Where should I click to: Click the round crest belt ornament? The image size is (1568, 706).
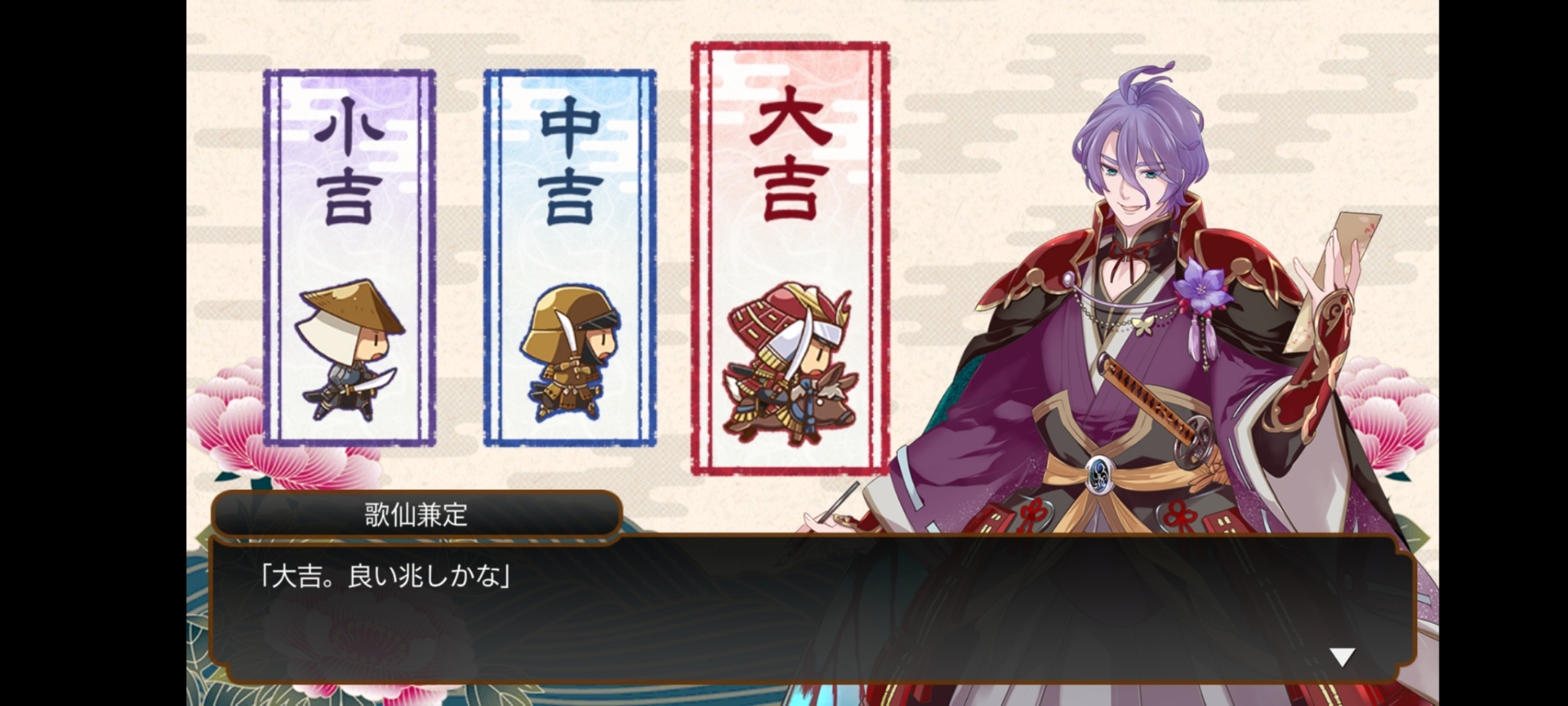(x=1099, y=471)
